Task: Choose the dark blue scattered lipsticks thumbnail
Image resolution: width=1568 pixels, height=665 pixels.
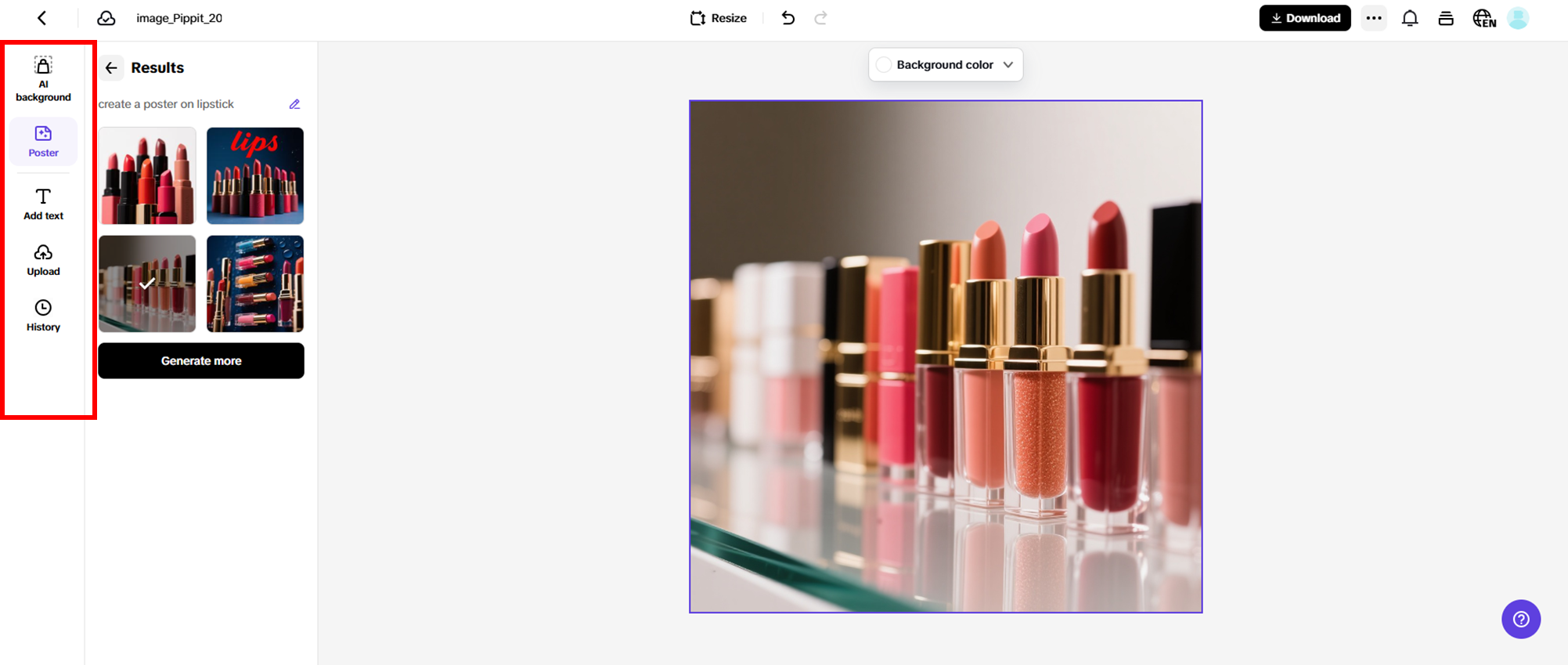Action: pos(255,284)
